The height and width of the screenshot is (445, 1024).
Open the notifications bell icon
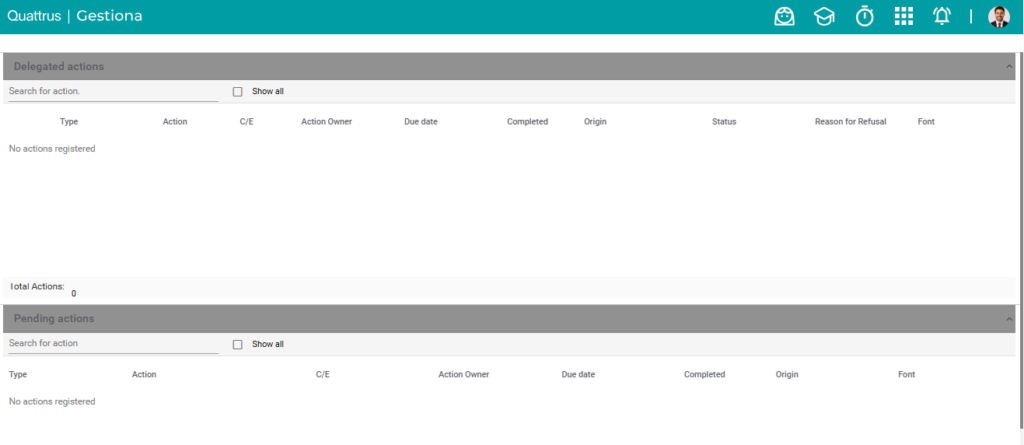point(942,16)
